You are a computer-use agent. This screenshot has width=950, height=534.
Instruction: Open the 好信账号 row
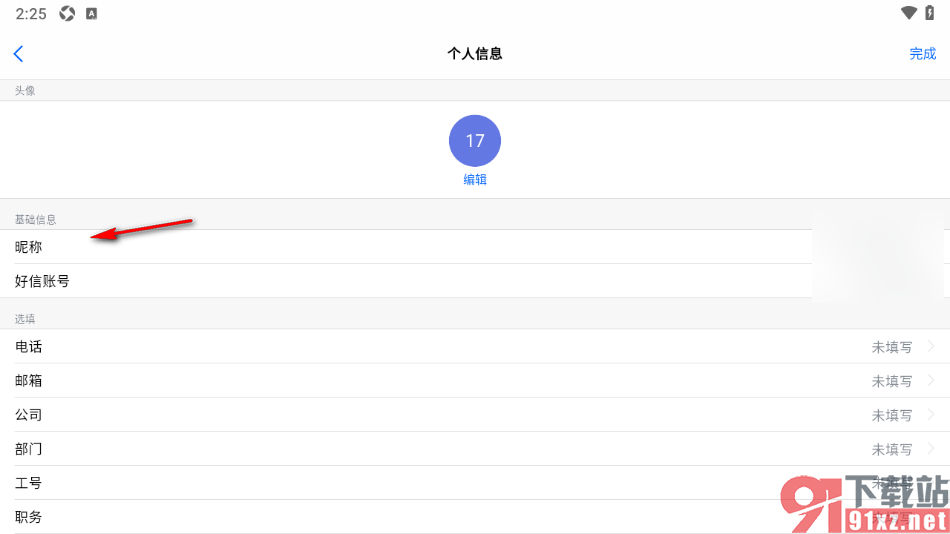(x=475, y=281)
